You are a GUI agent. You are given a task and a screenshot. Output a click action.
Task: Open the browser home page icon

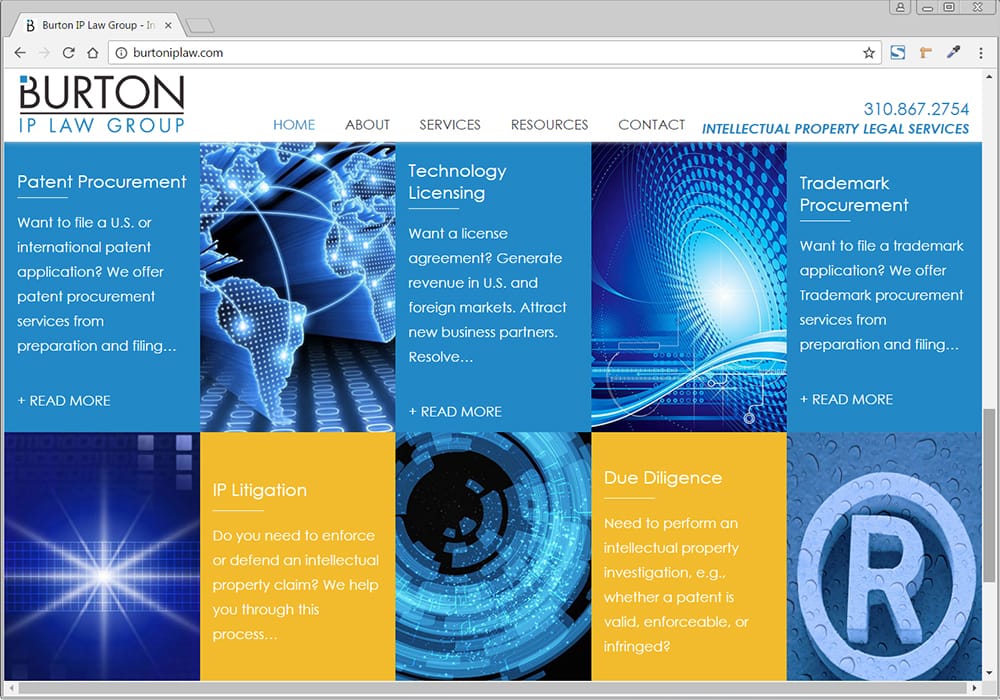(x=93, y=53)
